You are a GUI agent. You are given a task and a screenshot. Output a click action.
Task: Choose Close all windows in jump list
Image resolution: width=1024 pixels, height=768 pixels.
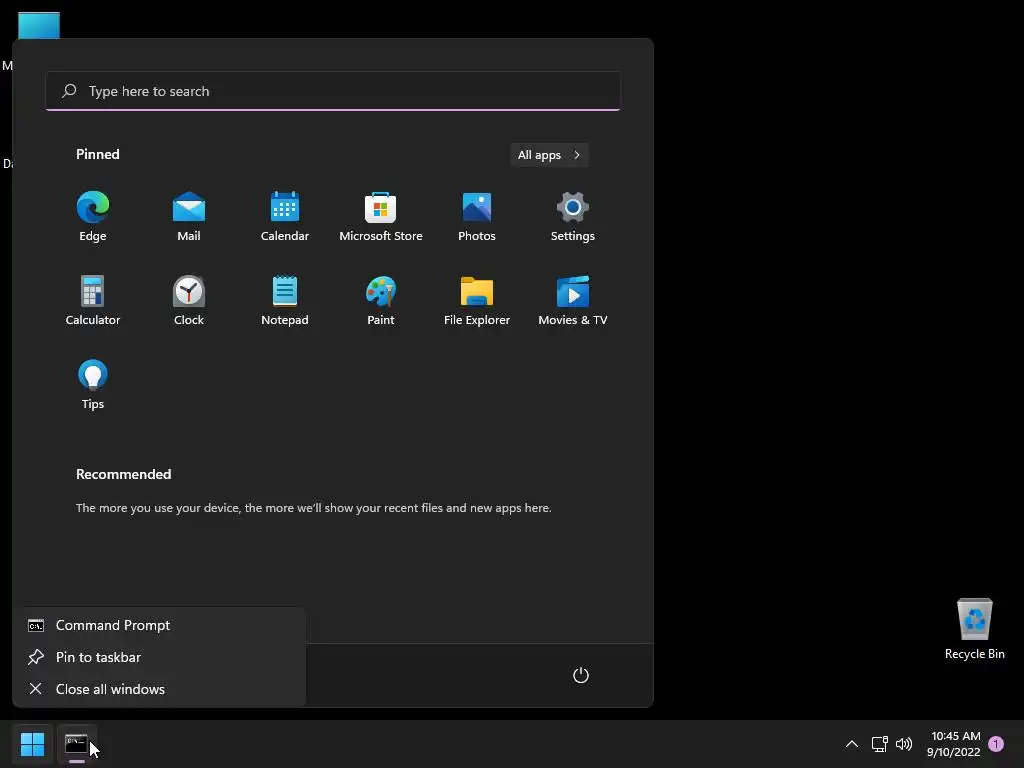pyautogui.click(x=159, y=689)
